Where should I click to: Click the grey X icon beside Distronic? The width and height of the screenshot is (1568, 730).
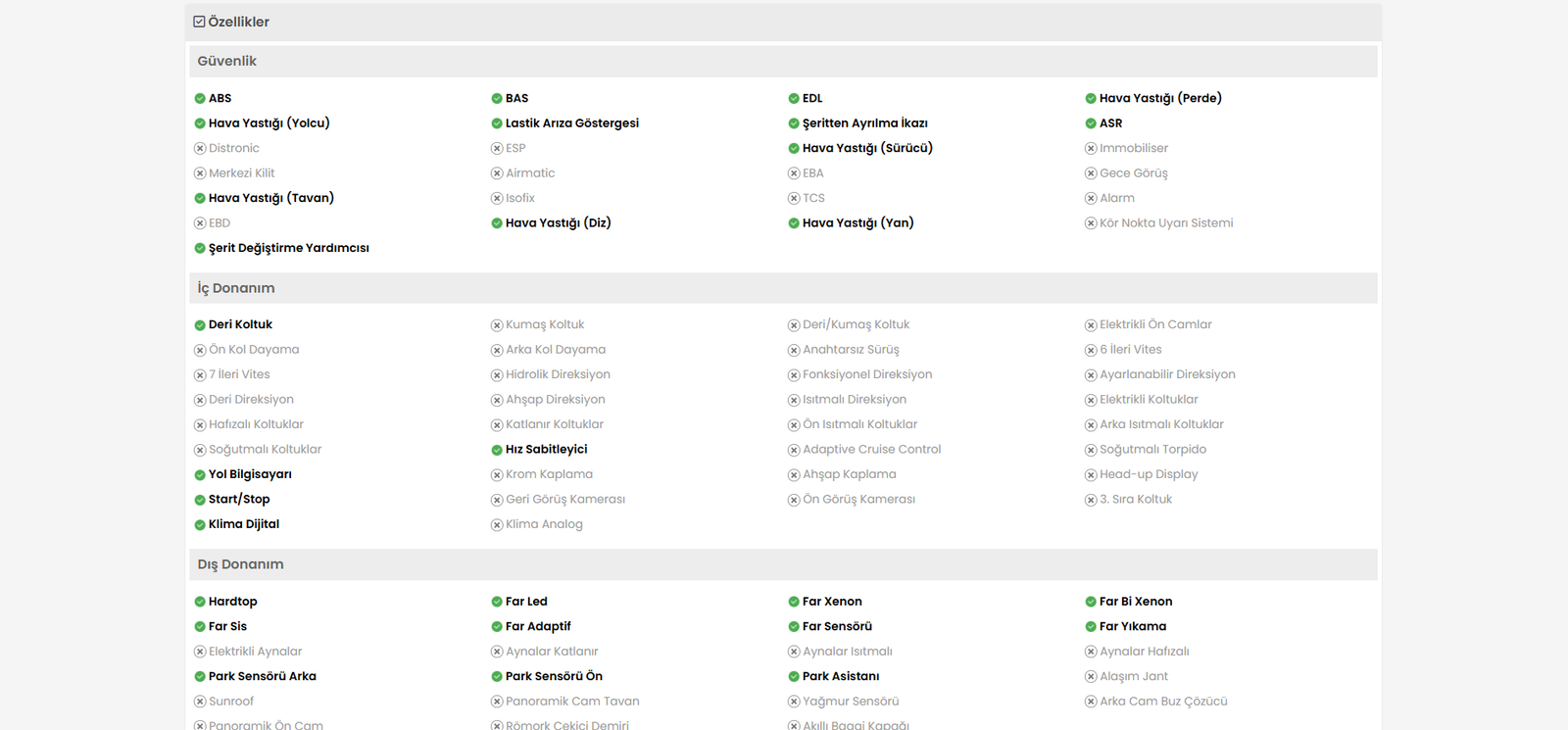point(200,149)
